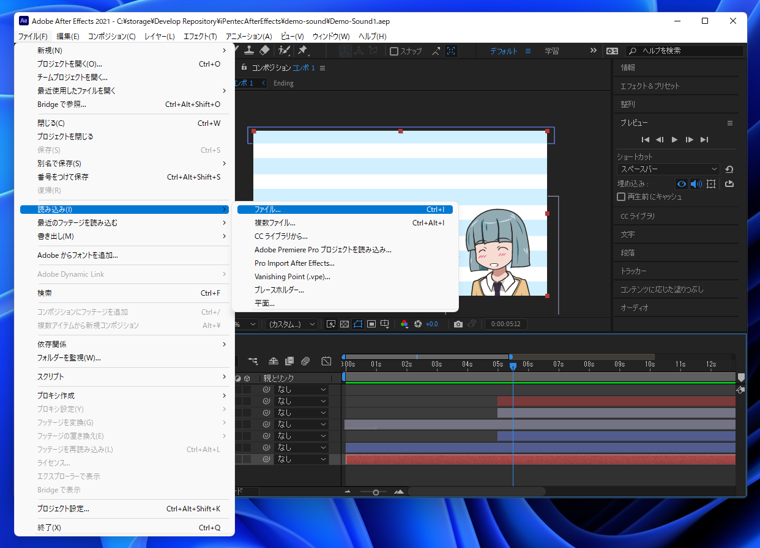Open the スペースバー shortcut dropdown
The width and height of the screenshot is (760, 548).
click(x=668, y=169)
